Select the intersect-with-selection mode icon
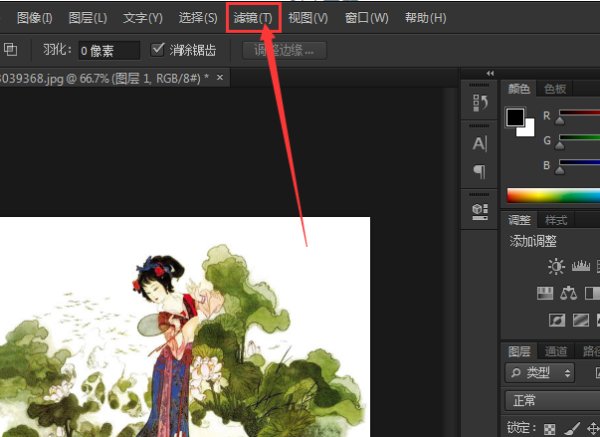Viewport: 600px width, 437px height. (x=10, y=49)
